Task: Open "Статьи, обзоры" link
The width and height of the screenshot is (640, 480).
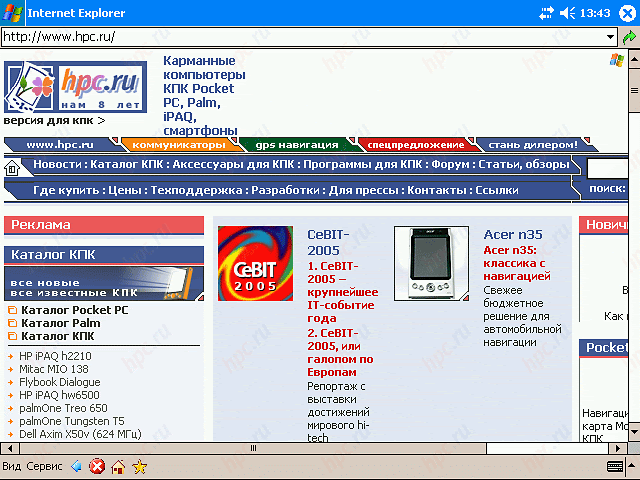Action: pyautogui.click(x=524, y=164)
